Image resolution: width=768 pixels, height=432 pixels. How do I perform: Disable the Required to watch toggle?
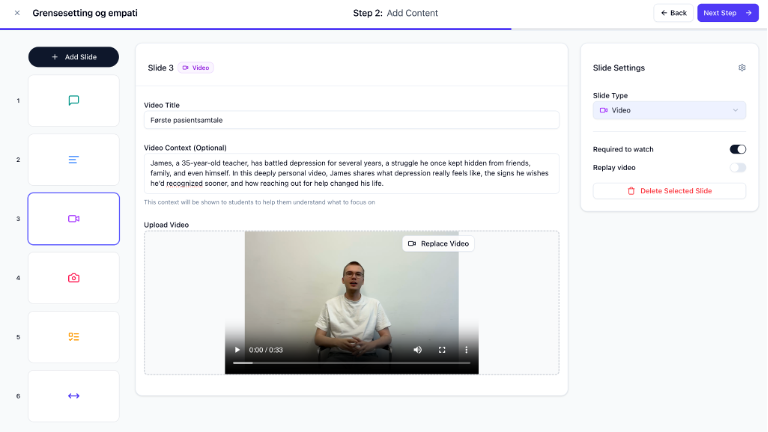click(x=738, y=149)
